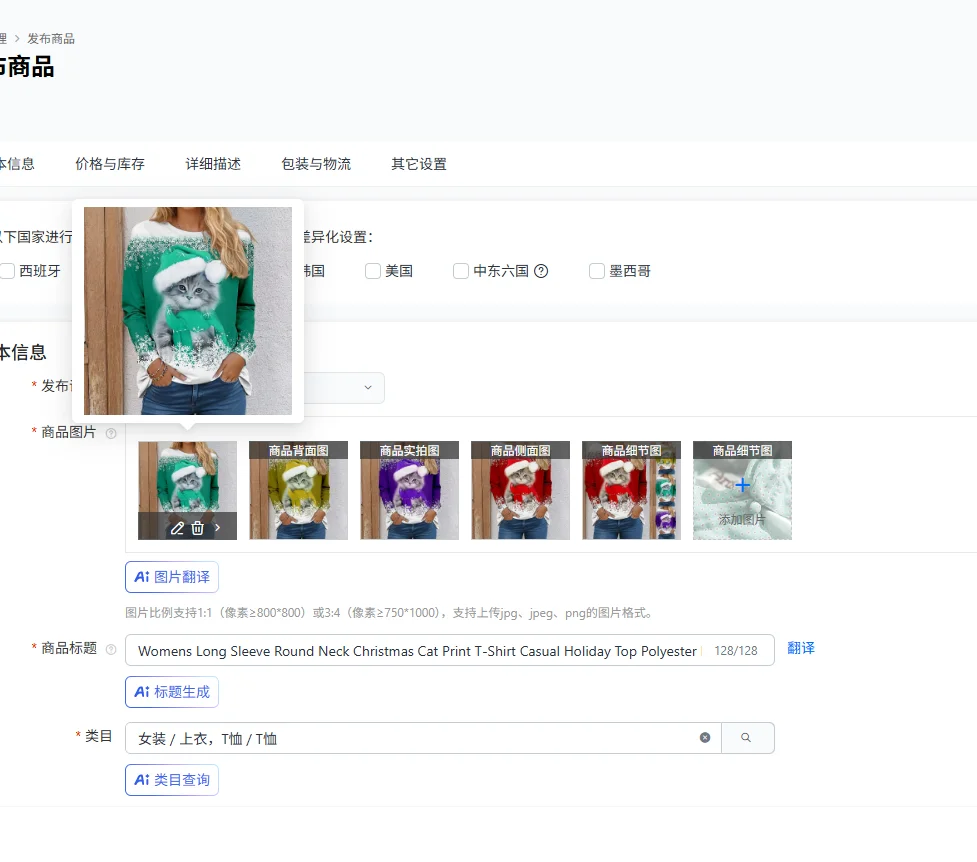The height and width of the screenshot is (862, 977).
Task: Go to 详细描述 tab
Action: (x=213, y=164)
